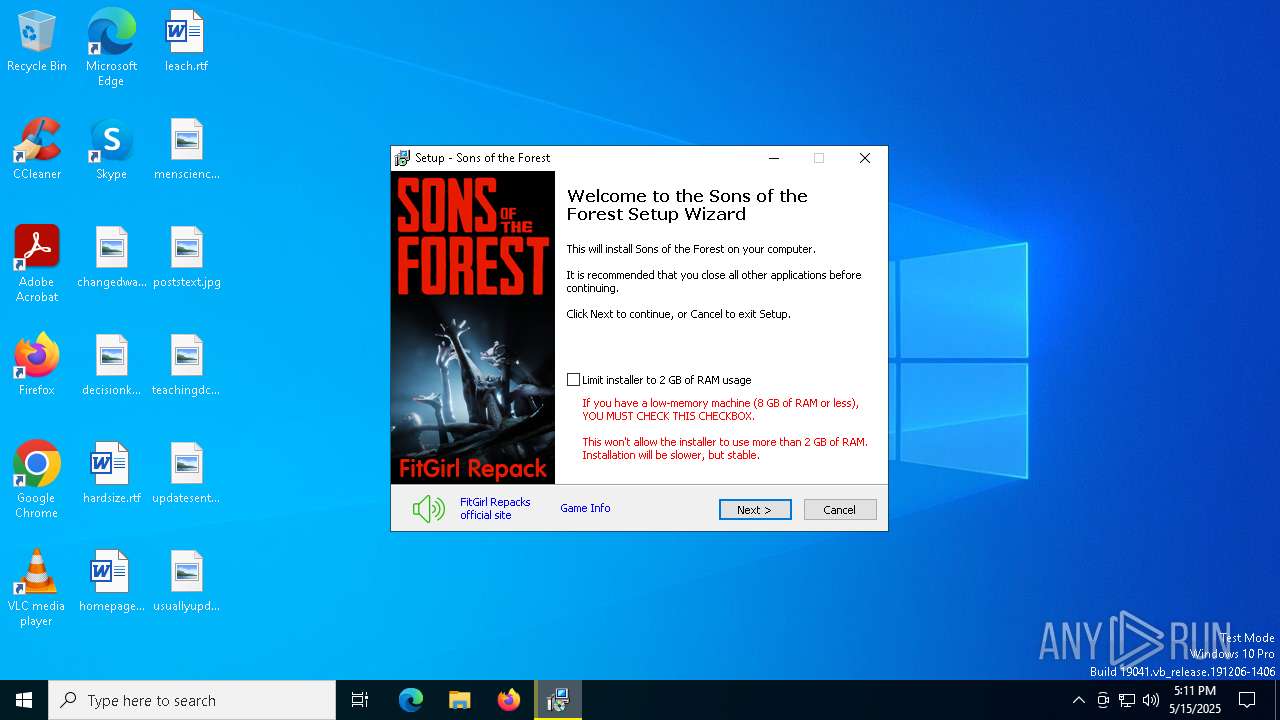The image size is (1280, 720).
Task: Click the taskbar search box
Action: tap(192, 700)
